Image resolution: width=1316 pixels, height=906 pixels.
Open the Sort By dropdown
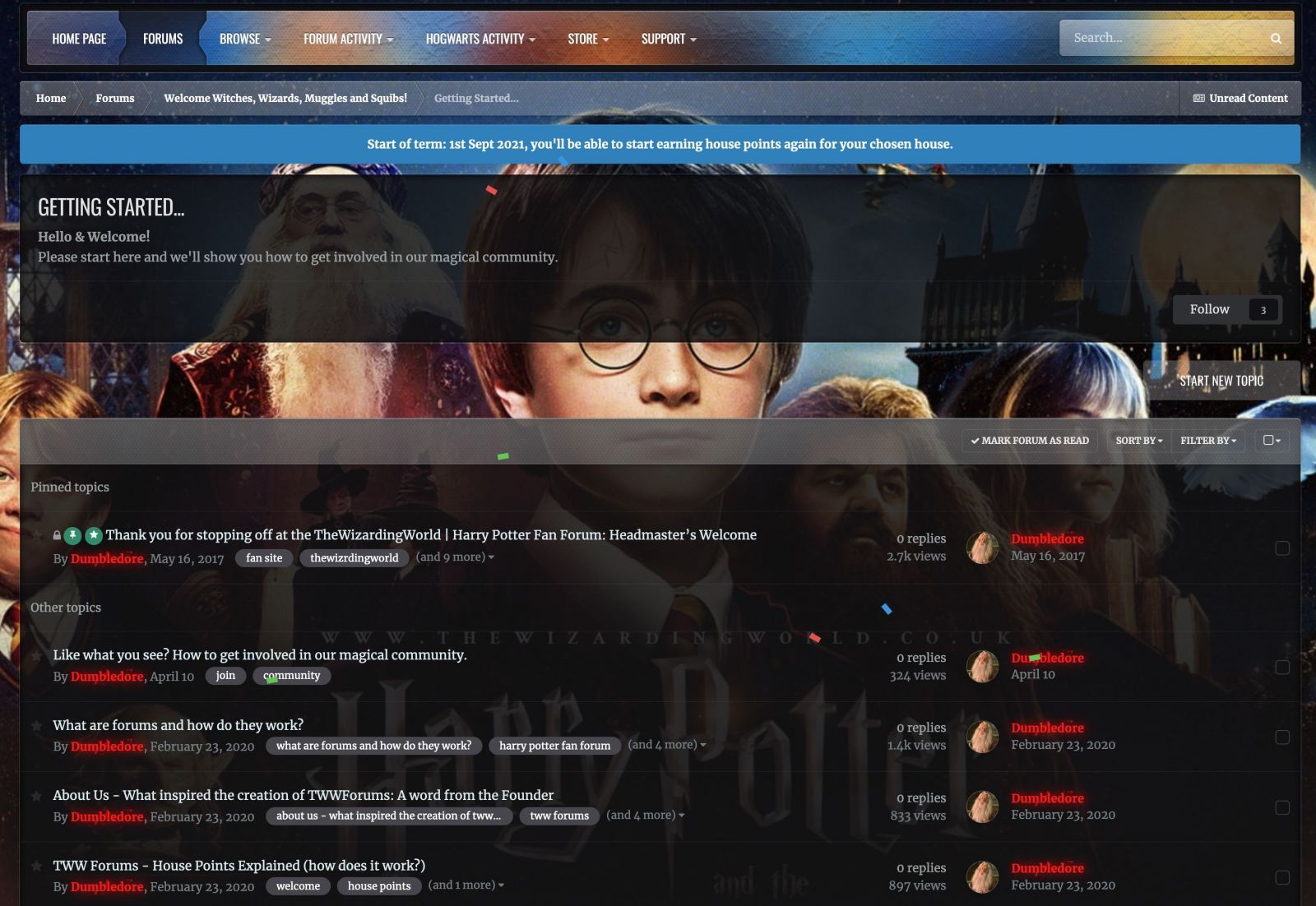click(1139, 441)
